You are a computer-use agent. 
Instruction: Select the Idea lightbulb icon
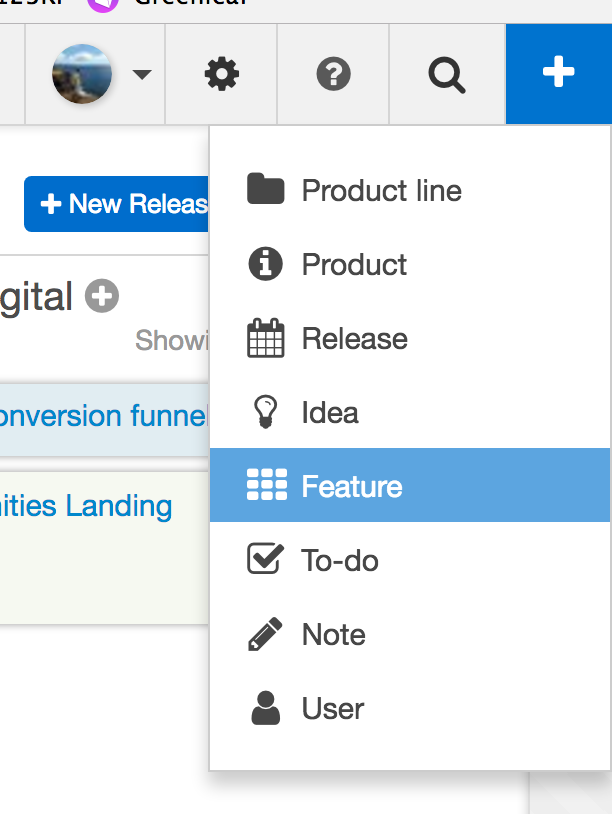coord(265,411)
